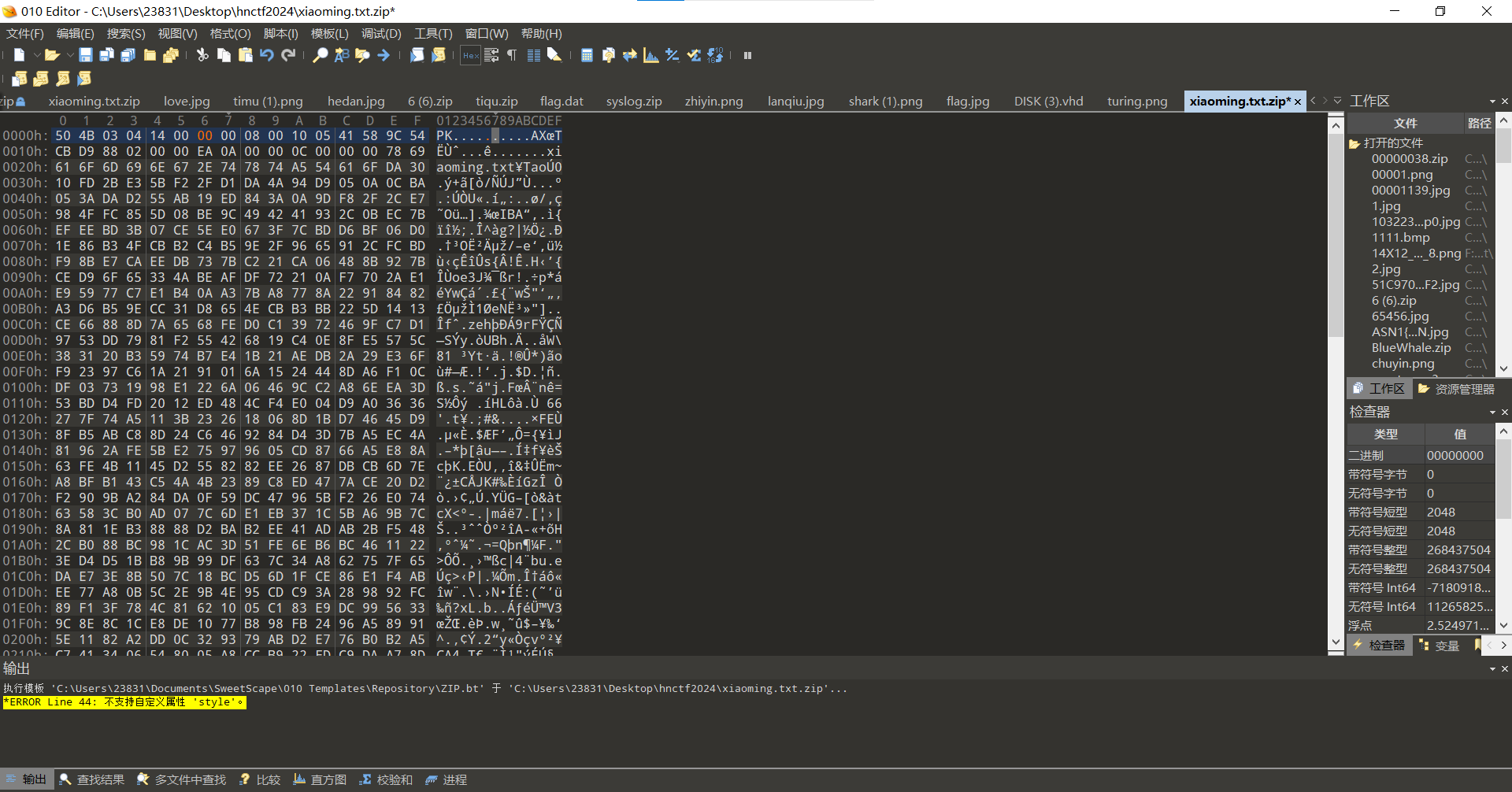Open Find with the magnifier icon
The height and width of the screenshot is (792, 1512).
(x=321, y=55)
